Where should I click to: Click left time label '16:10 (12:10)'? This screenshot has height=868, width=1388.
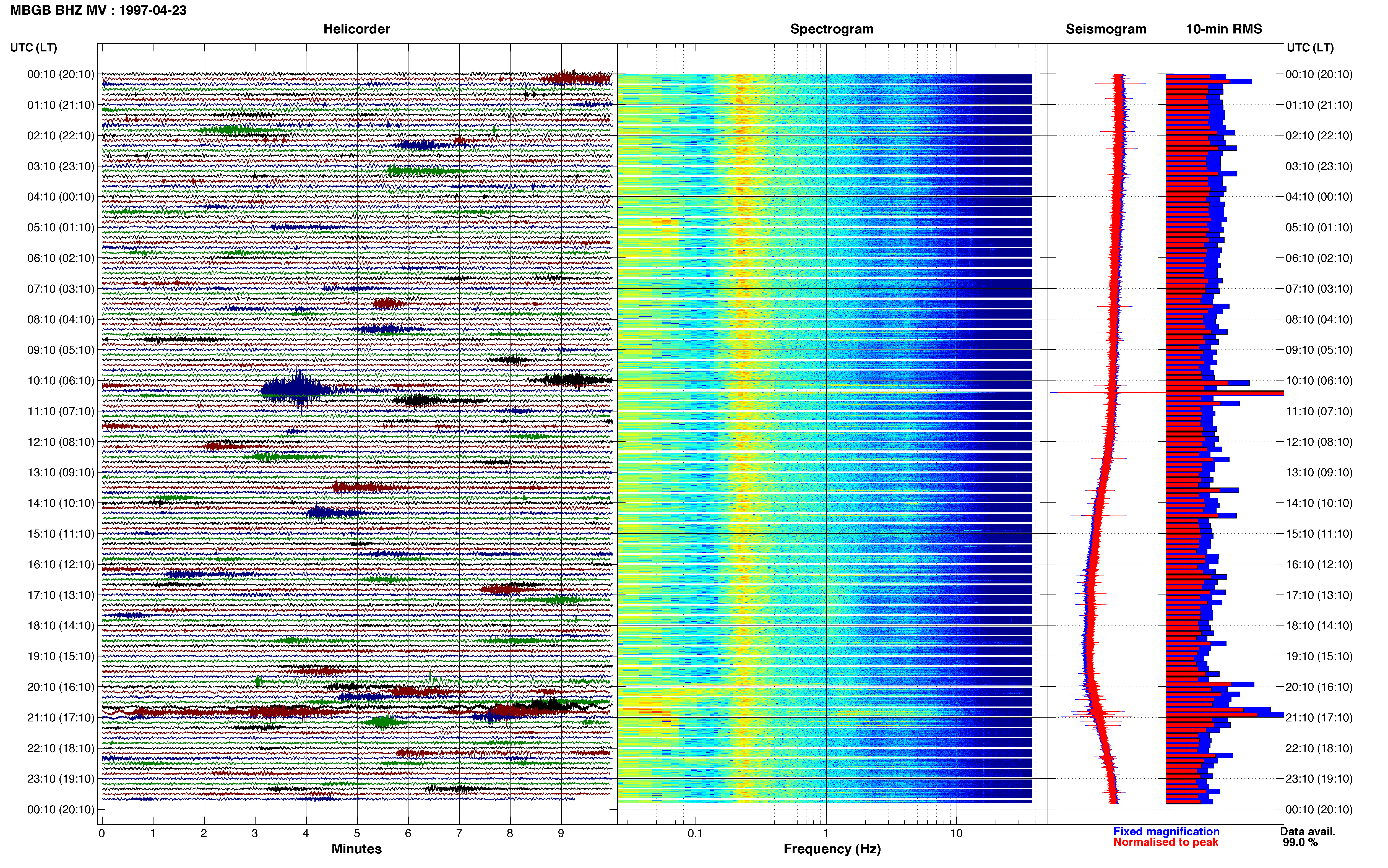pyautogui.click(x=61, y=564)
